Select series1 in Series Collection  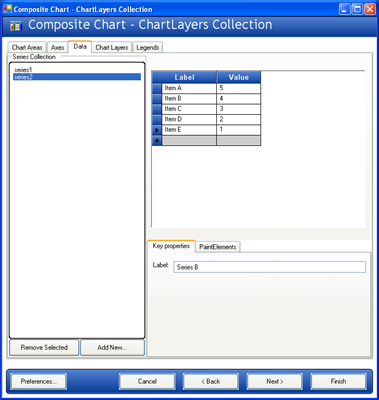point(77,70)
